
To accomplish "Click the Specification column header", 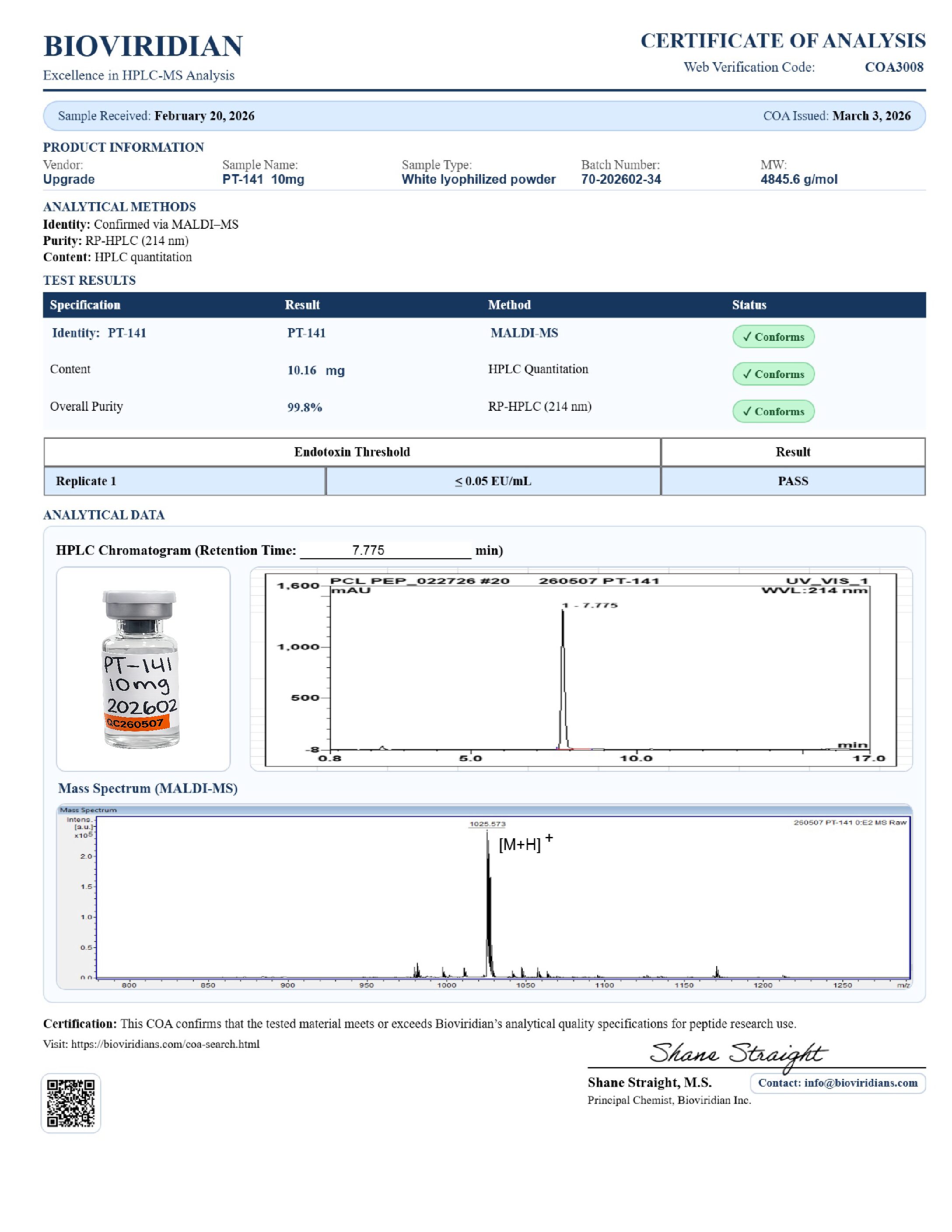I will click(x=85, y=304).
